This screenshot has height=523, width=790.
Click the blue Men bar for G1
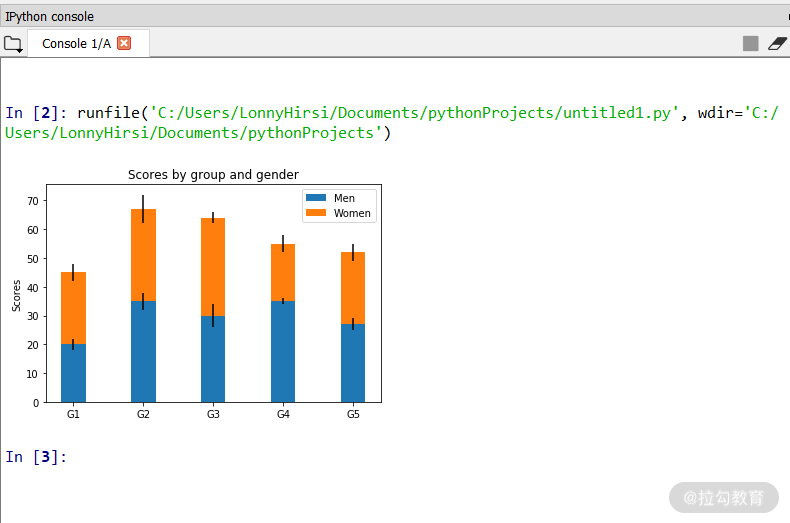[x=73, y=373]
